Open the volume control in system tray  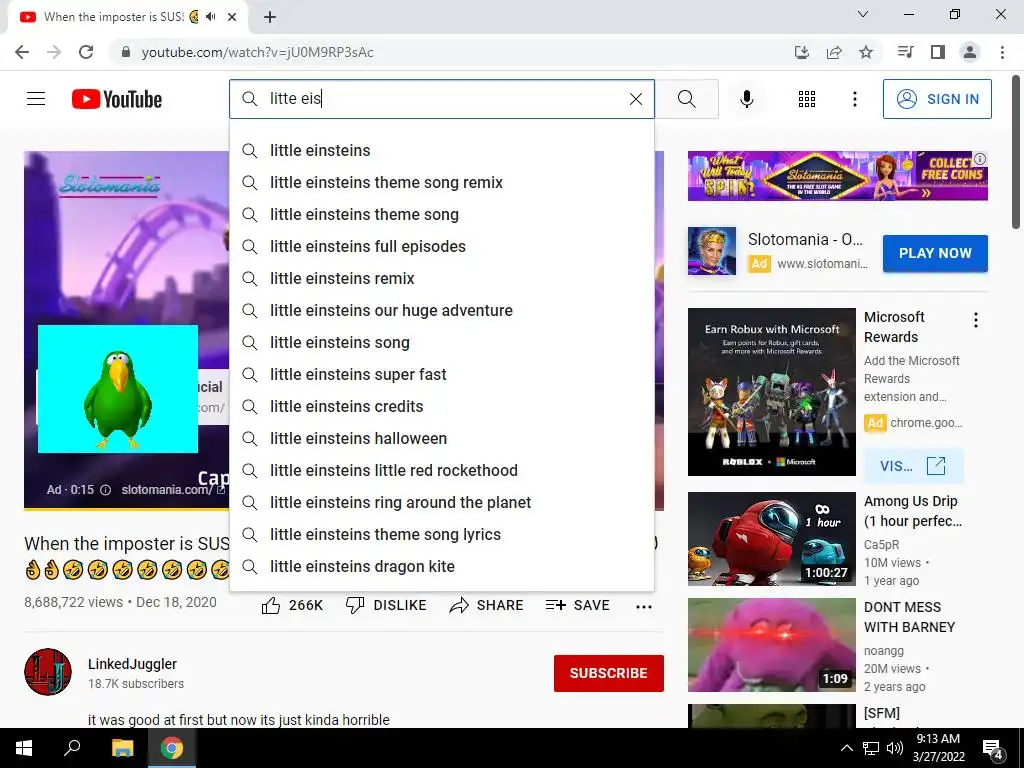pos(895,748)
